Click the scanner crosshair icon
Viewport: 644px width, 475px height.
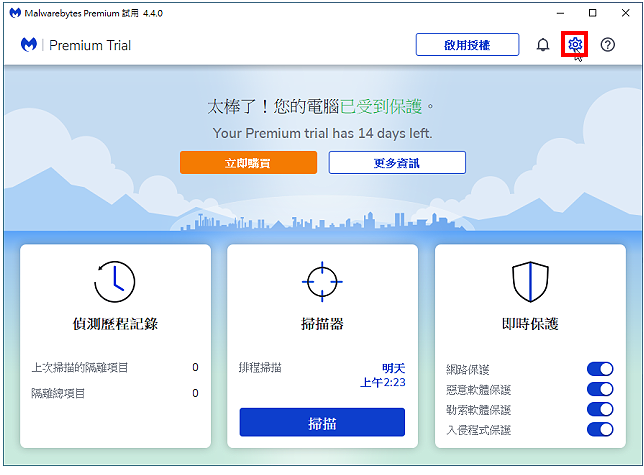pyautogui.click(x=322, y=282)
